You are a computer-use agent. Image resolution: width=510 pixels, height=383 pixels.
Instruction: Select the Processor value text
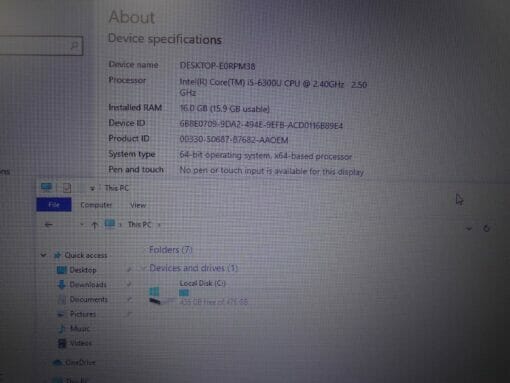(273, 87)
